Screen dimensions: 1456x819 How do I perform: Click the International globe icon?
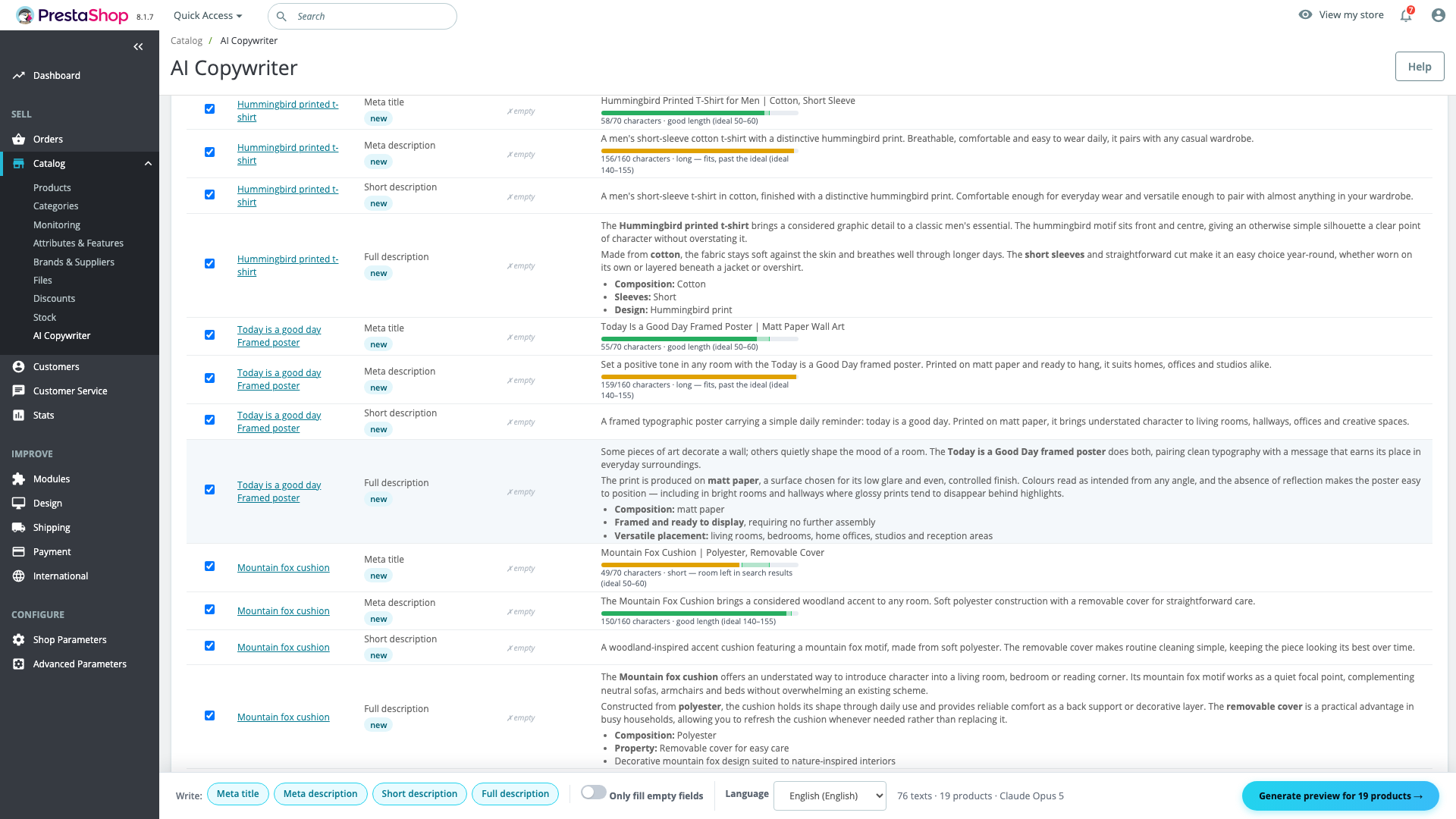(19, 576)
